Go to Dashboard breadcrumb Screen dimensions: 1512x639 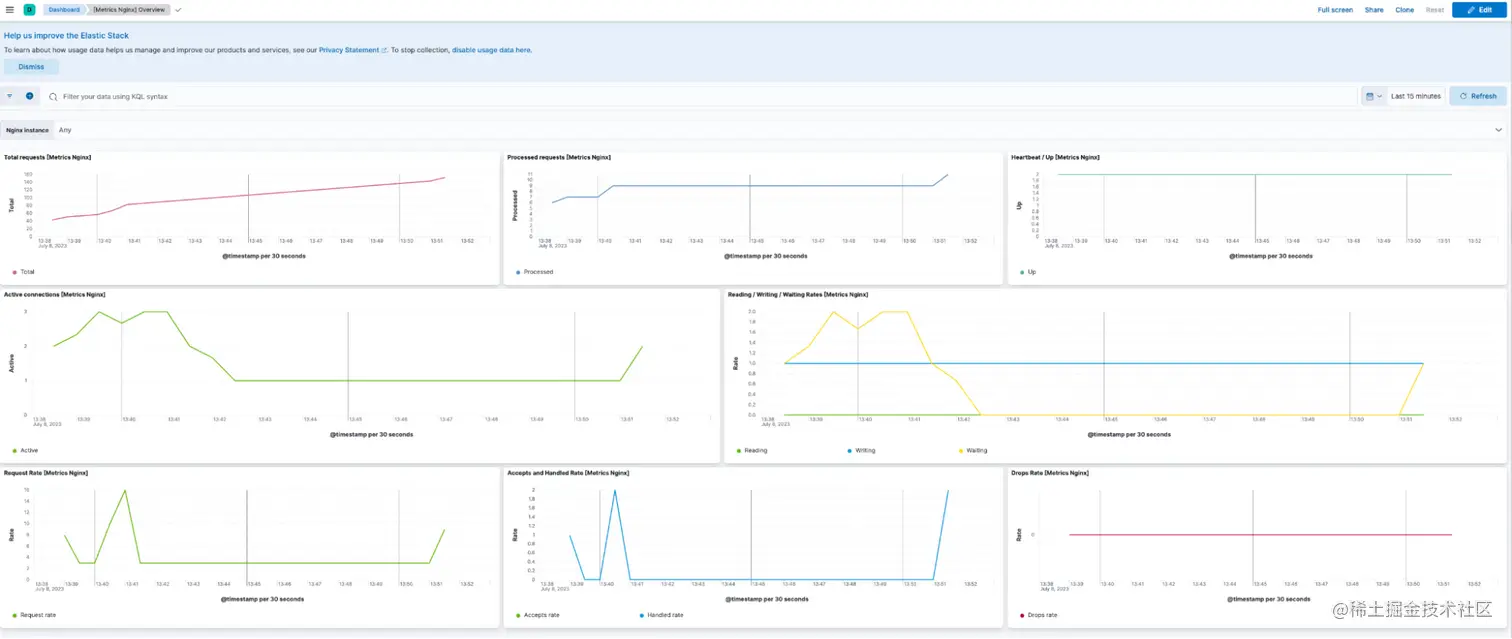[x=63, y=9]
